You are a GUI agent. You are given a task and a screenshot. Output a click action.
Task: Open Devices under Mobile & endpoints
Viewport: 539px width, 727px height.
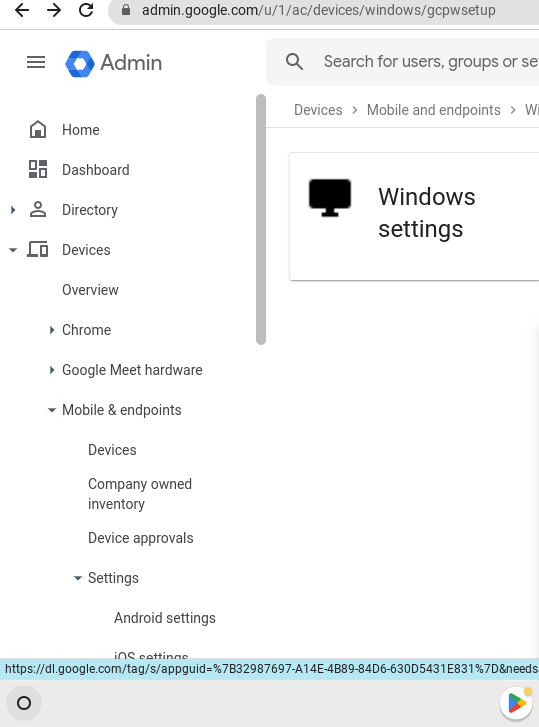[x=112, y=450]
